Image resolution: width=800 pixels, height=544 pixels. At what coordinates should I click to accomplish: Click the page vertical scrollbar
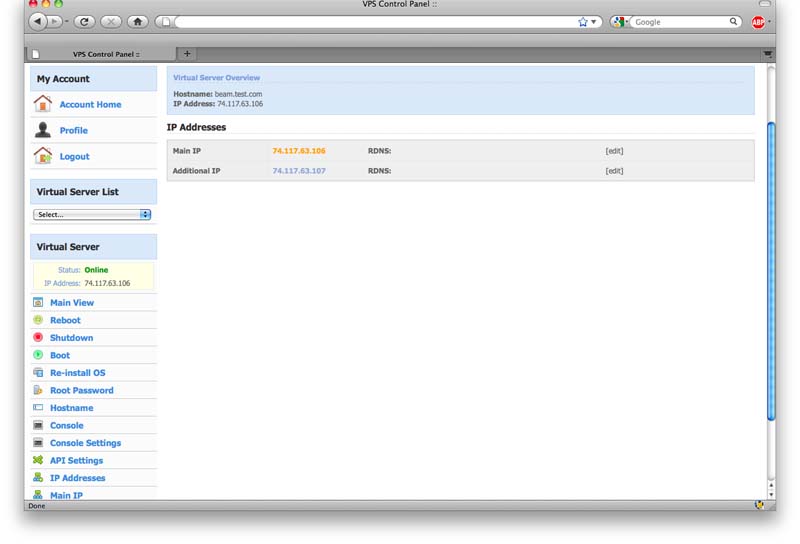pos(770,270)
